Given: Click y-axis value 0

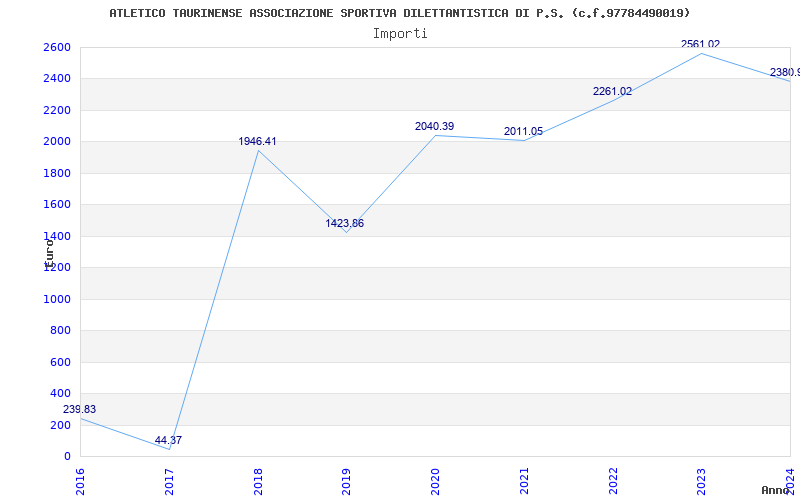Looking at the screenshot, I should pos(67,457).
